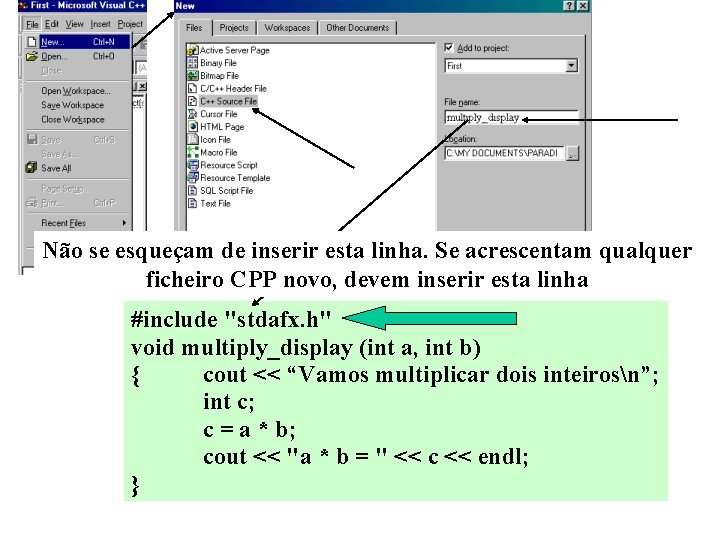Viewport: 720px width, 540px height.
Task: Click the HTML Page icon
Action: click(193, 127)
